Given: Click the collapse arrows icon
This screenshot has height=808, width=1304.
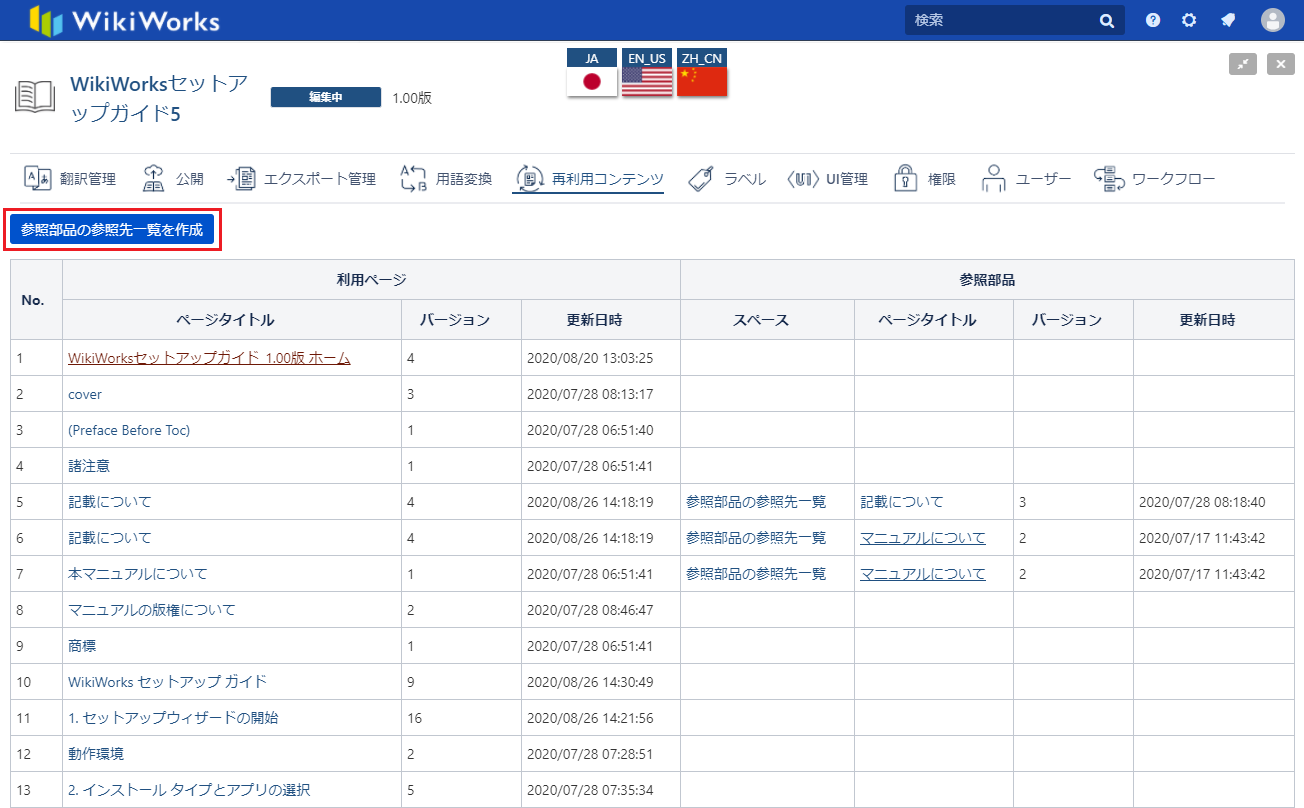Looking at the screenshot, I should click(1243, 64).
